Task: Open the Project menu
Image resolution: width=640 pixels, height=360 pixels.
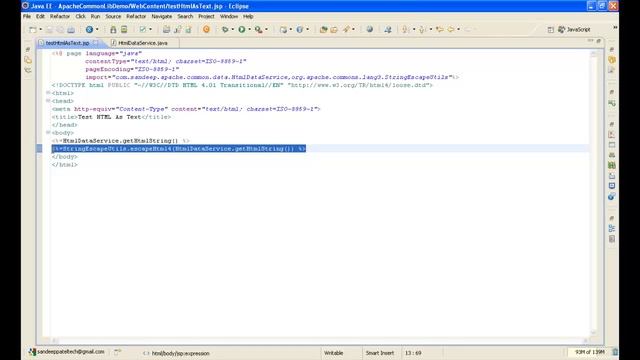Action: click(206, 16)
